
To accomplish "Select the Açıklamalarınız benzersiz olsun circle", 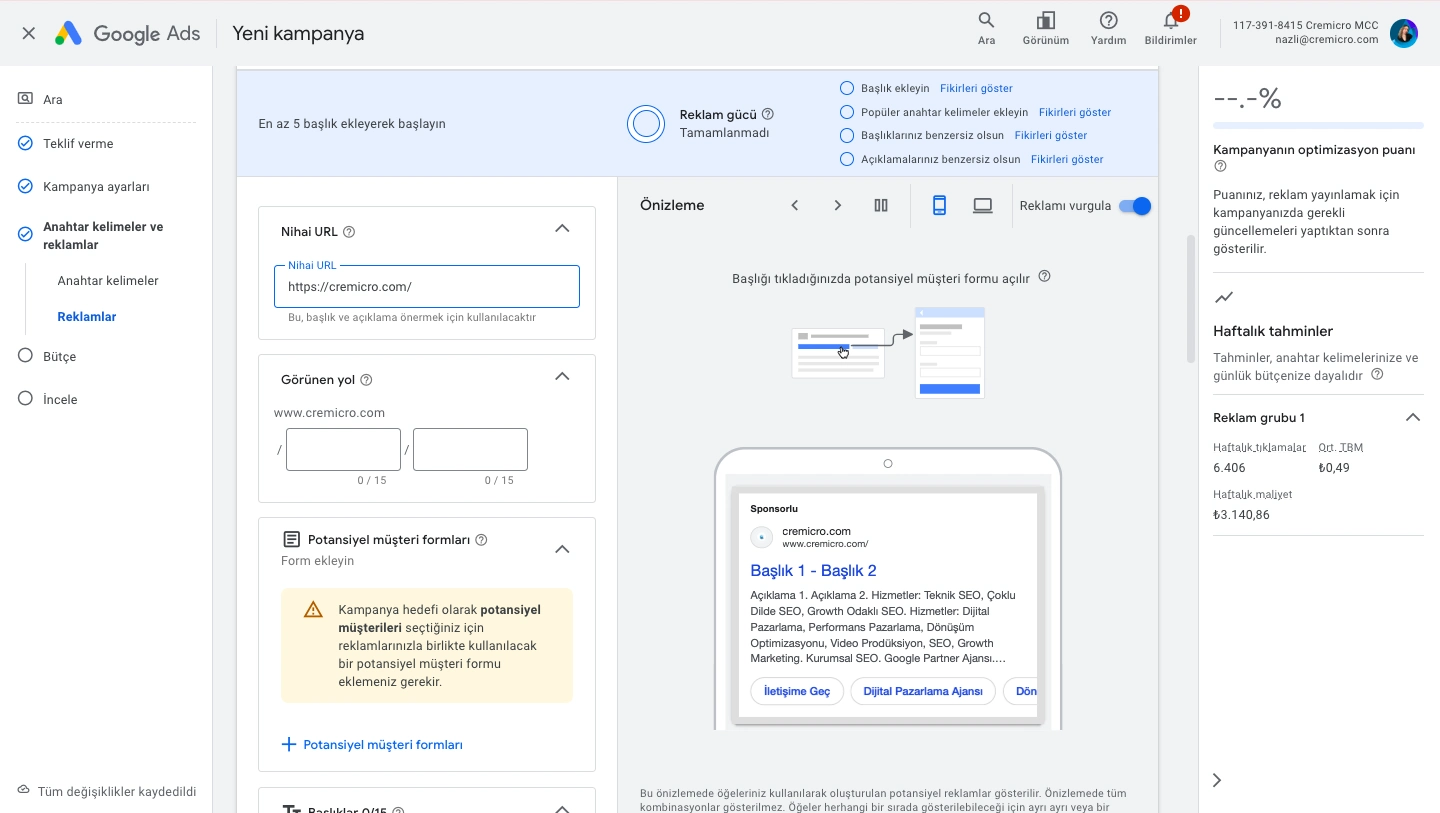I will [847, 159].
